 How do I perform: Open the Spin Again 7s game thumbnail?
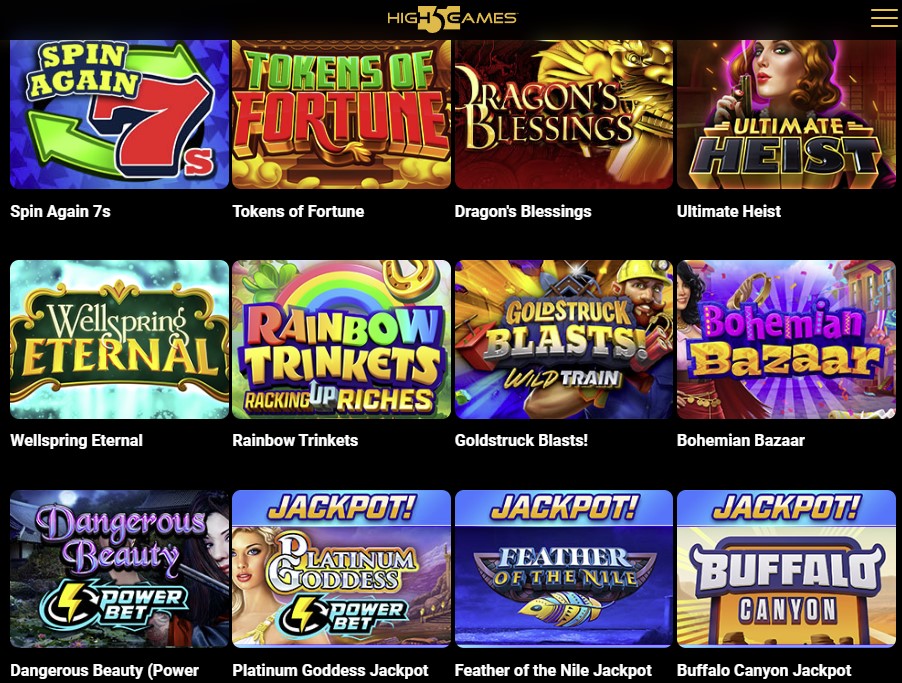coord(120,114)
